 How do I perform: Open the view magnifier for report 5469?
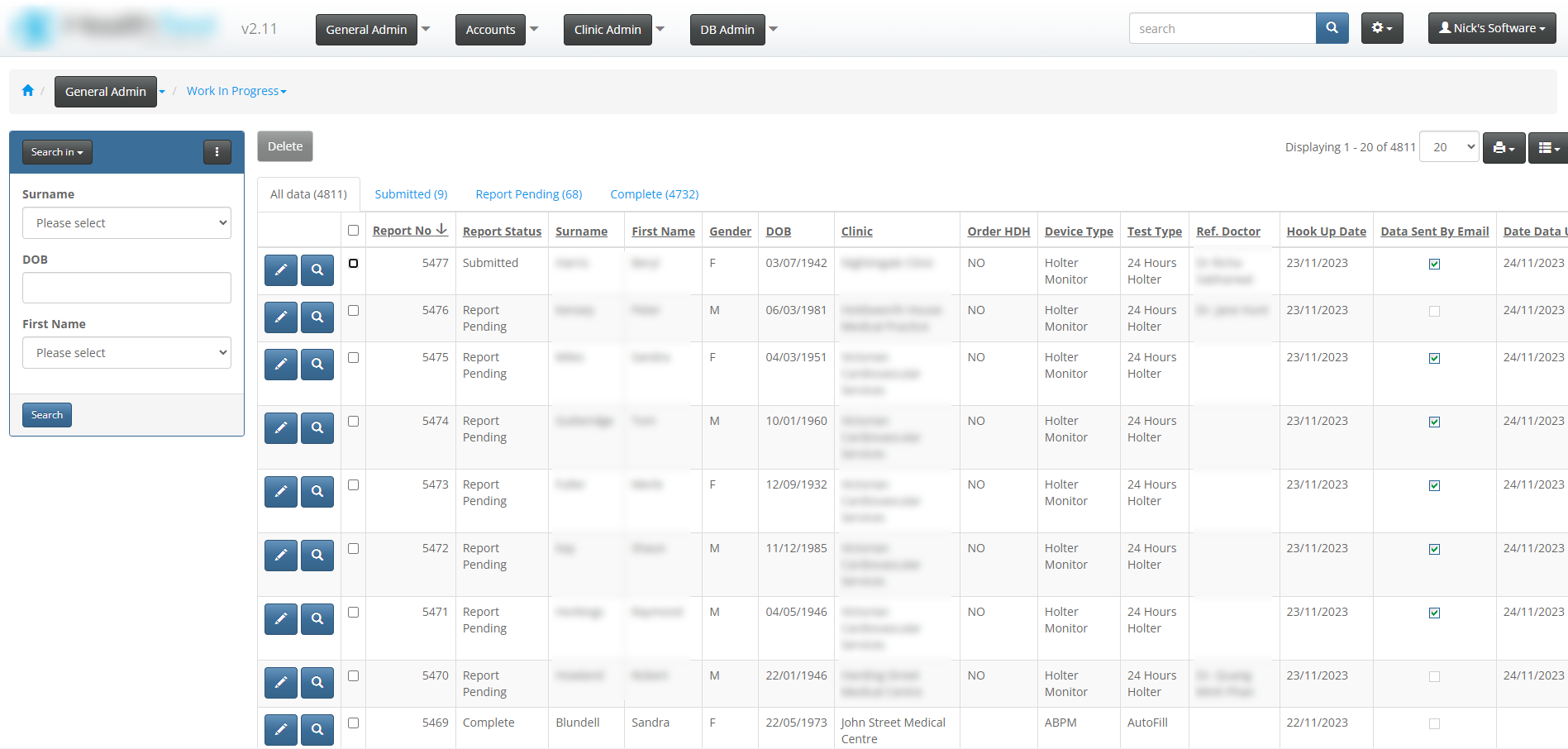tap(317, 729)
